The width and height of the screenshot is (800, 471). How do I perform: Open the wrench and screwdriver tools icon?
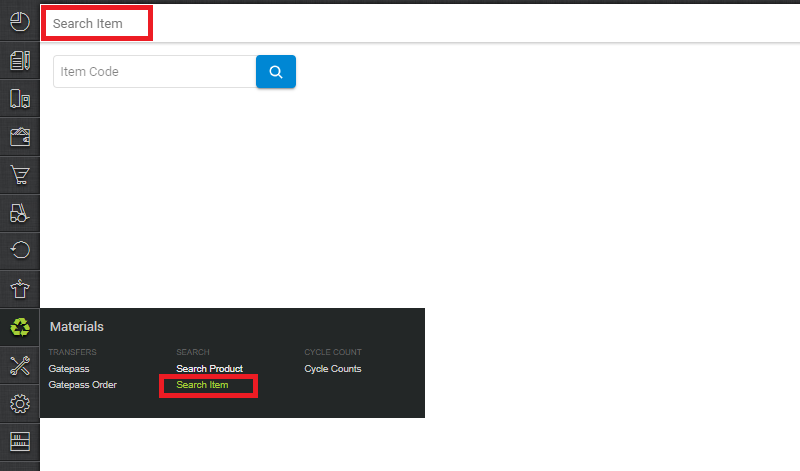[20, 365]
